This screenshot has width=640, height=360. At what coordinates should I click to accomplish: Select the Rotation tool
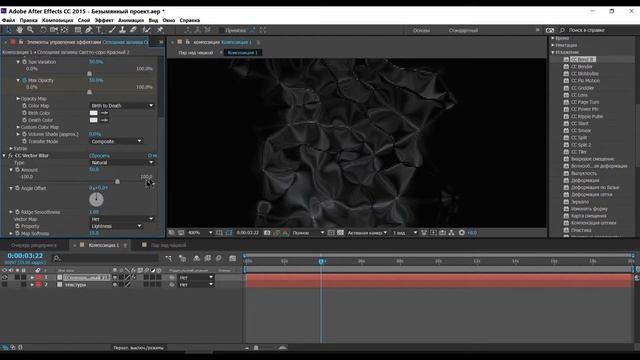43,30
